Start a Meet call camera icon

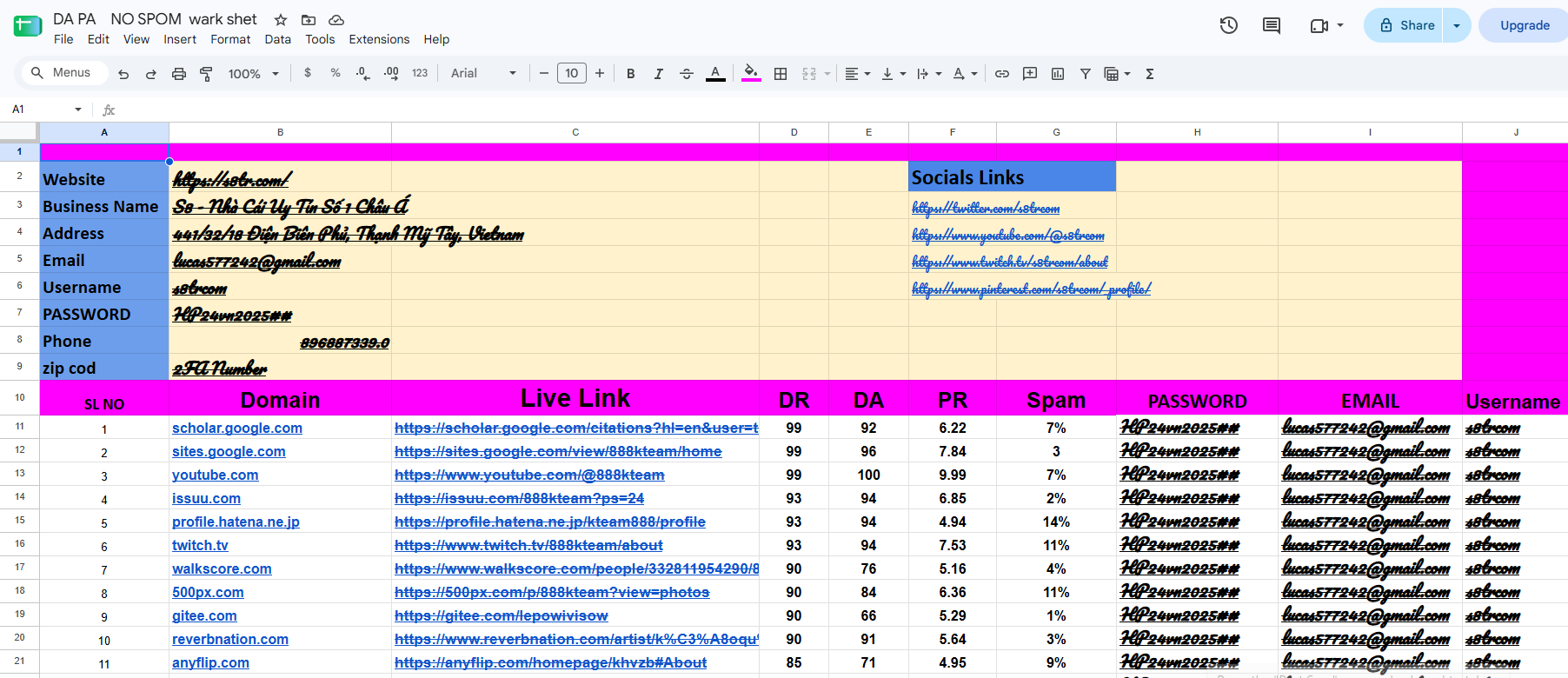(1319, 25)
